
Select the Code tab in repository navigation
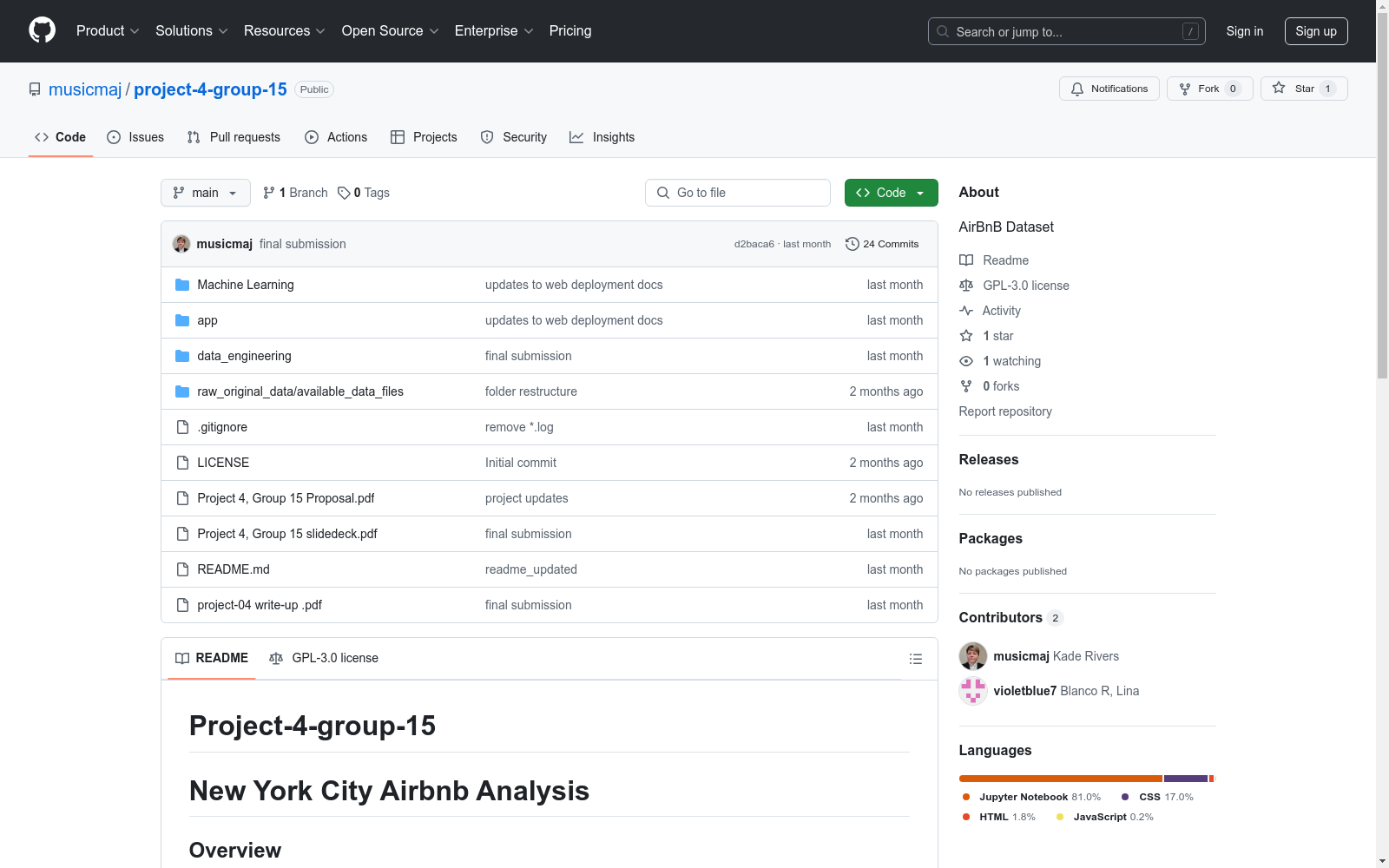[61, 137]
